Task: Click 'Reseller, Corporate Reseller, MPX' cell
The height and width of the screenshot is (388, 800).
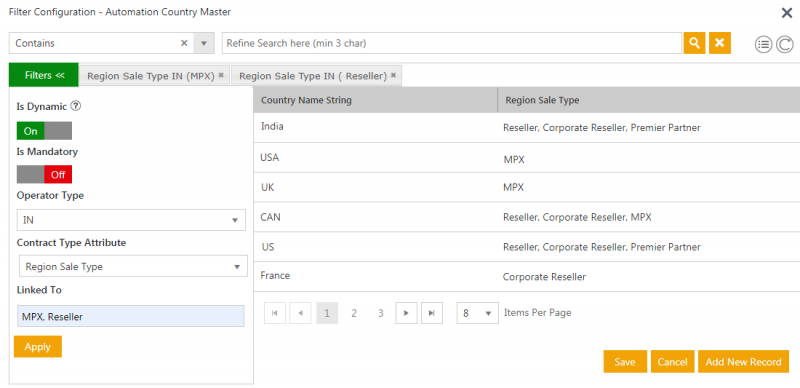Action: point(577,217)
